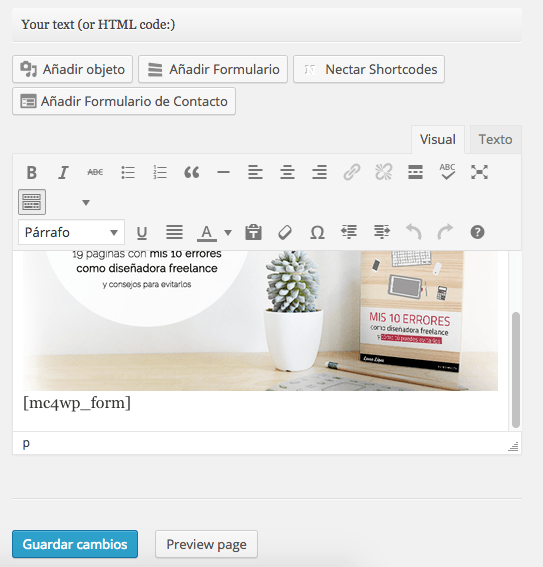Click Añadir objeto button

[x=73, y=69]
